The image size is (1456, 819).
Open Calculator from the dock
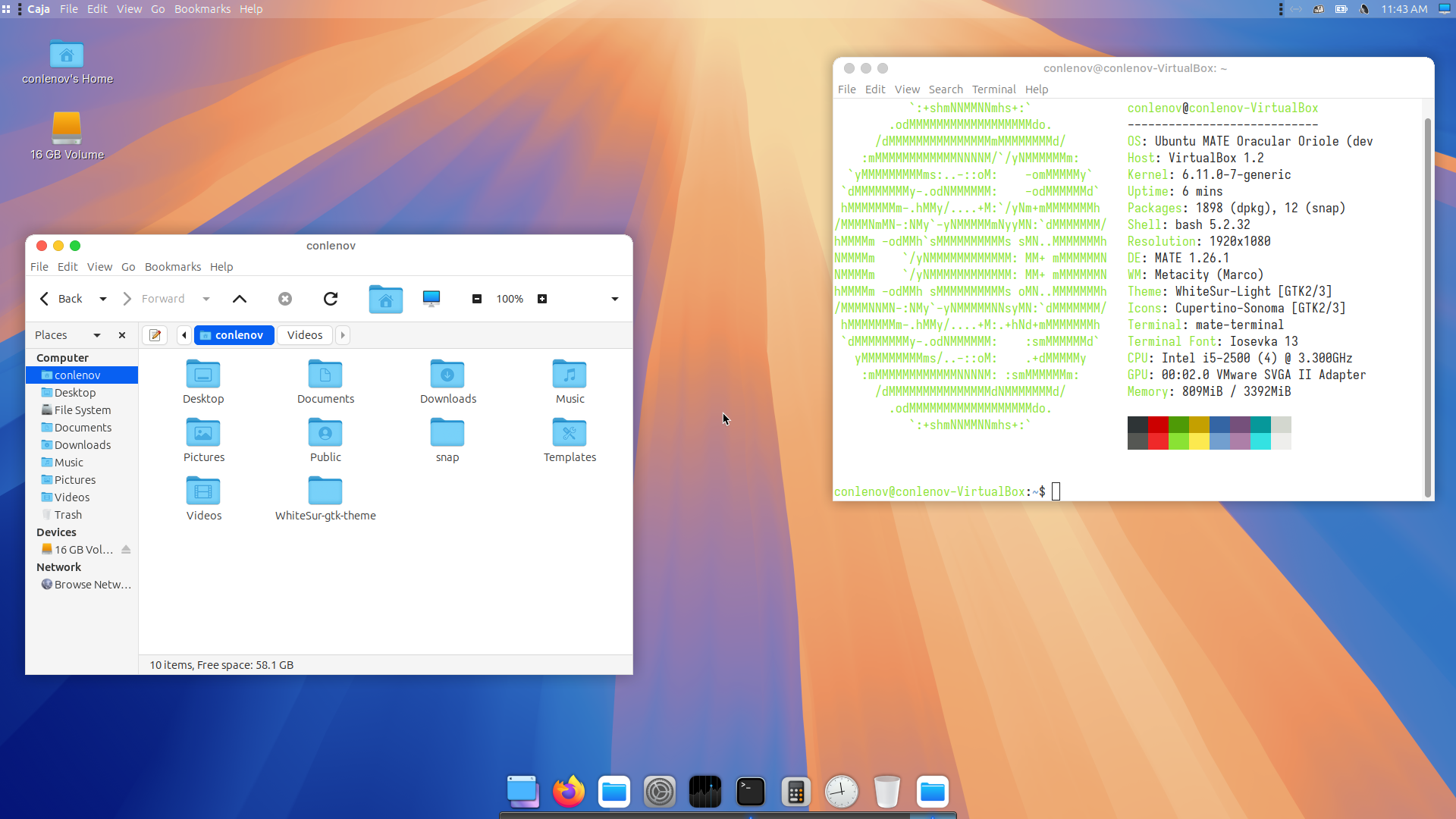pos(796,792)
